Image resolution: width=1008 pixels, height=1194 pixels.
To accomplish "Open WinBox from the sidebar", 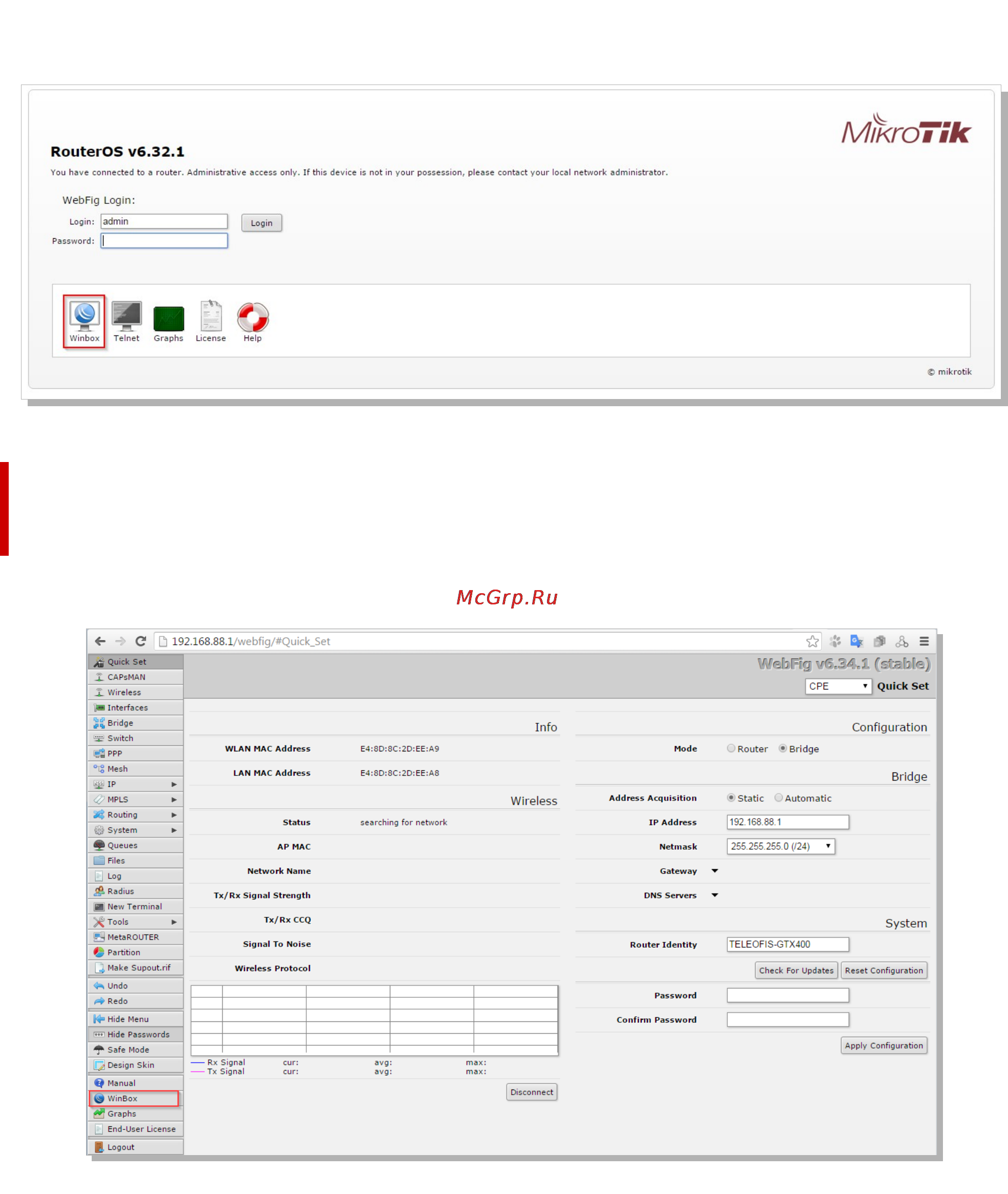I will tap(135, 1099).
